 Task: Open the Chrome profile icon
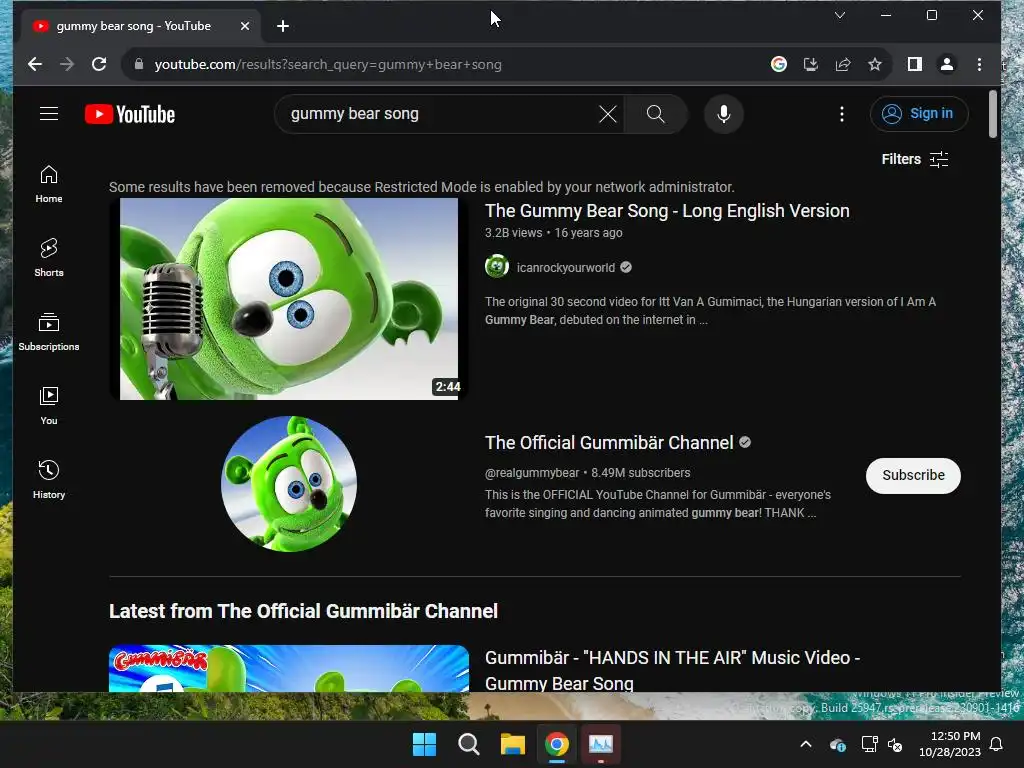946,64
